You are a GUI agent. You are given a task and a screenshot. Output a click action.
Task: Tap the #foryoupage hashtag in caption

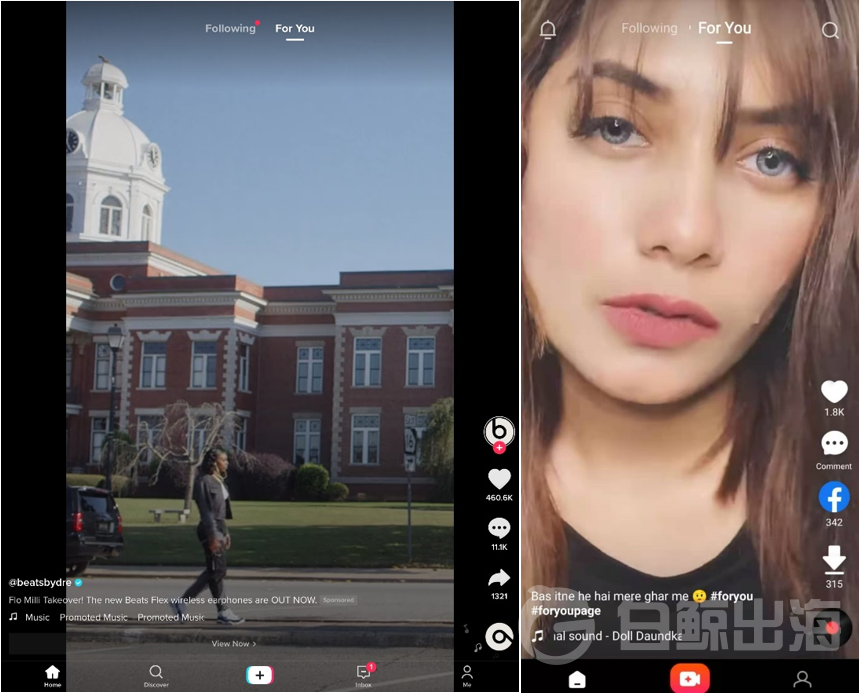(x=566, y=611)
